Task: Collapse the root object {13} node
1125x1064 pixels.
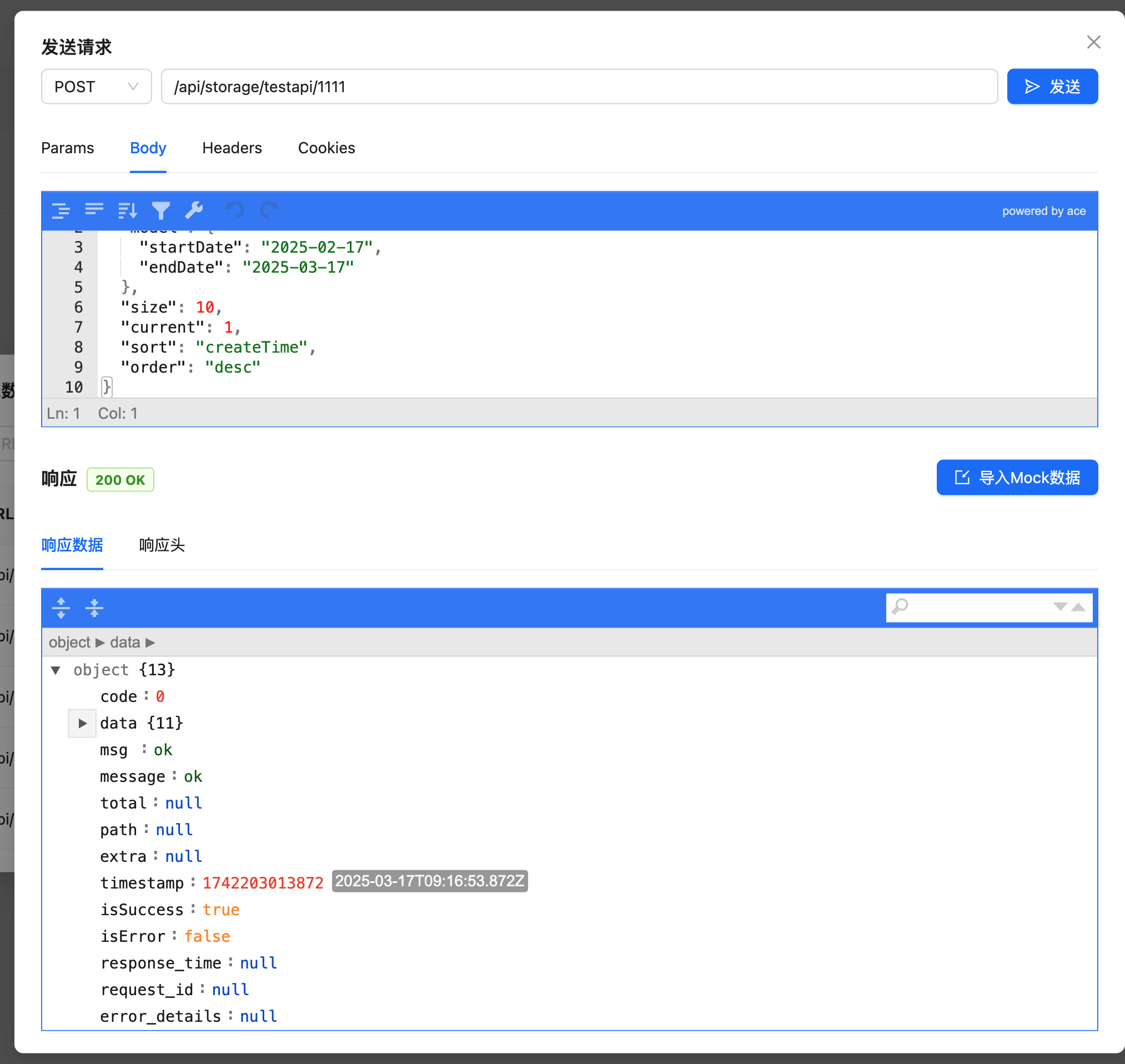Action: click(x=56, y=670)
